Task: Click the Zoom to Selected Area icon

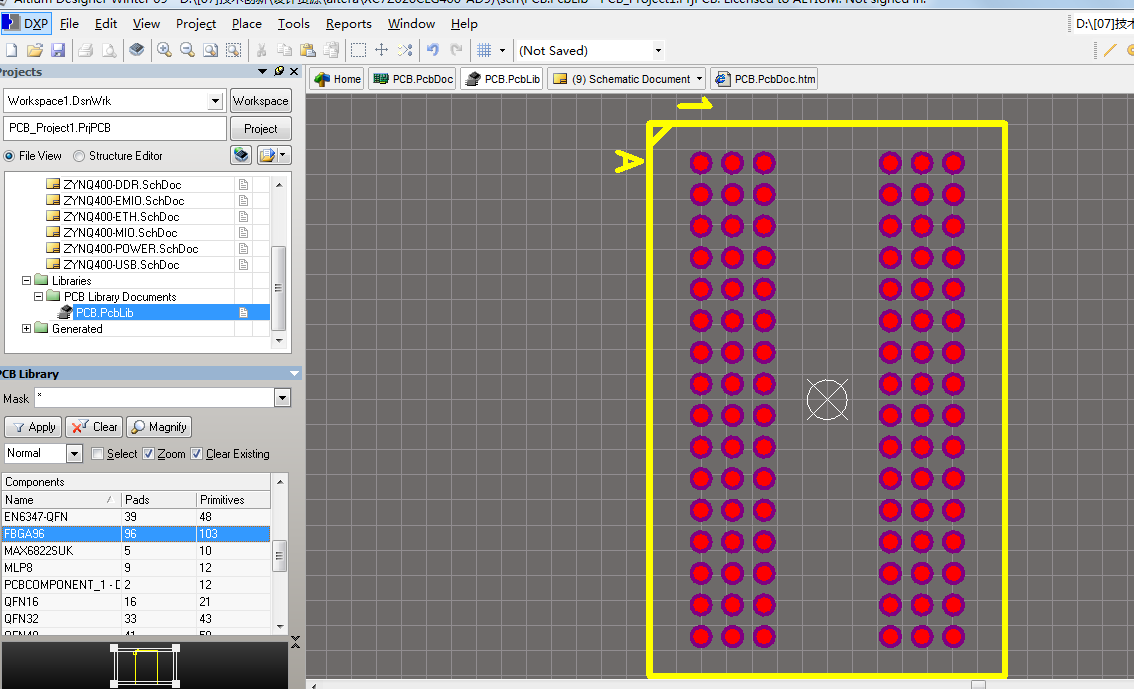Action: tap(234, 51)
